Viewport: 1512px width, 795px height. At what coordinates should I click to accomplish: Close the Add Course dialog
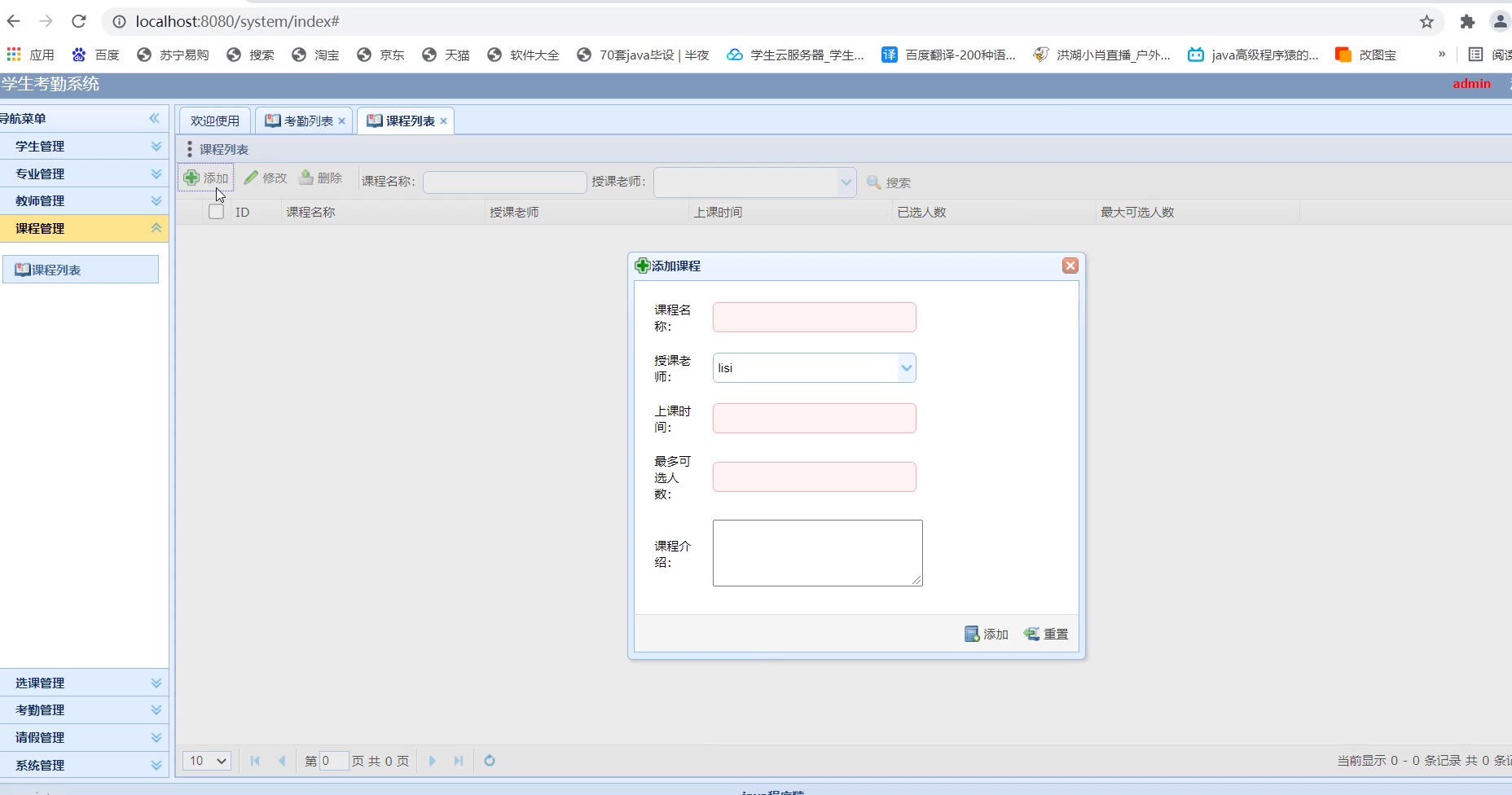point(1070,266)
